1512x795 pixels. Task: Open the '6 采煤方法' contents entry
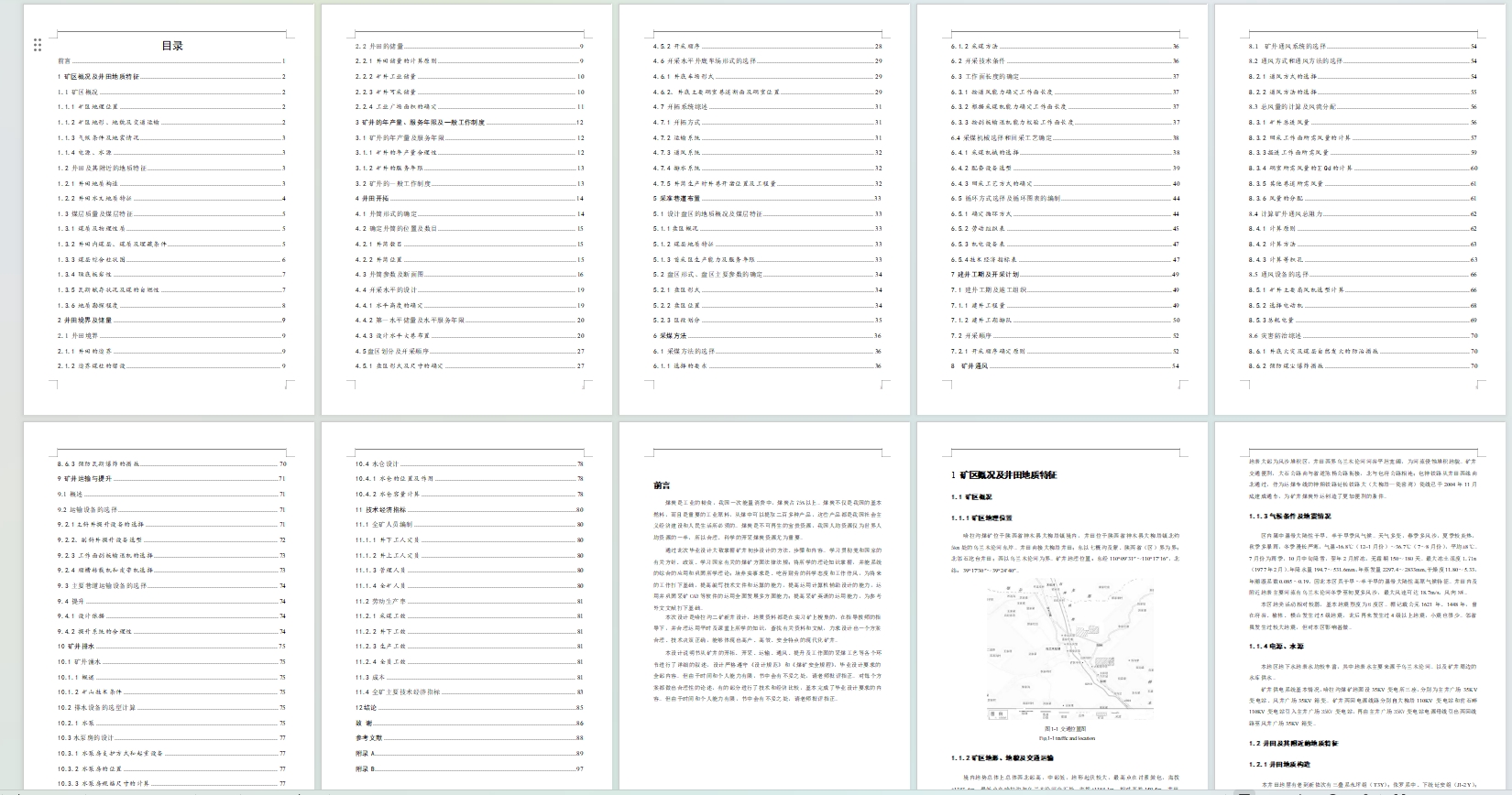(767, 335)
